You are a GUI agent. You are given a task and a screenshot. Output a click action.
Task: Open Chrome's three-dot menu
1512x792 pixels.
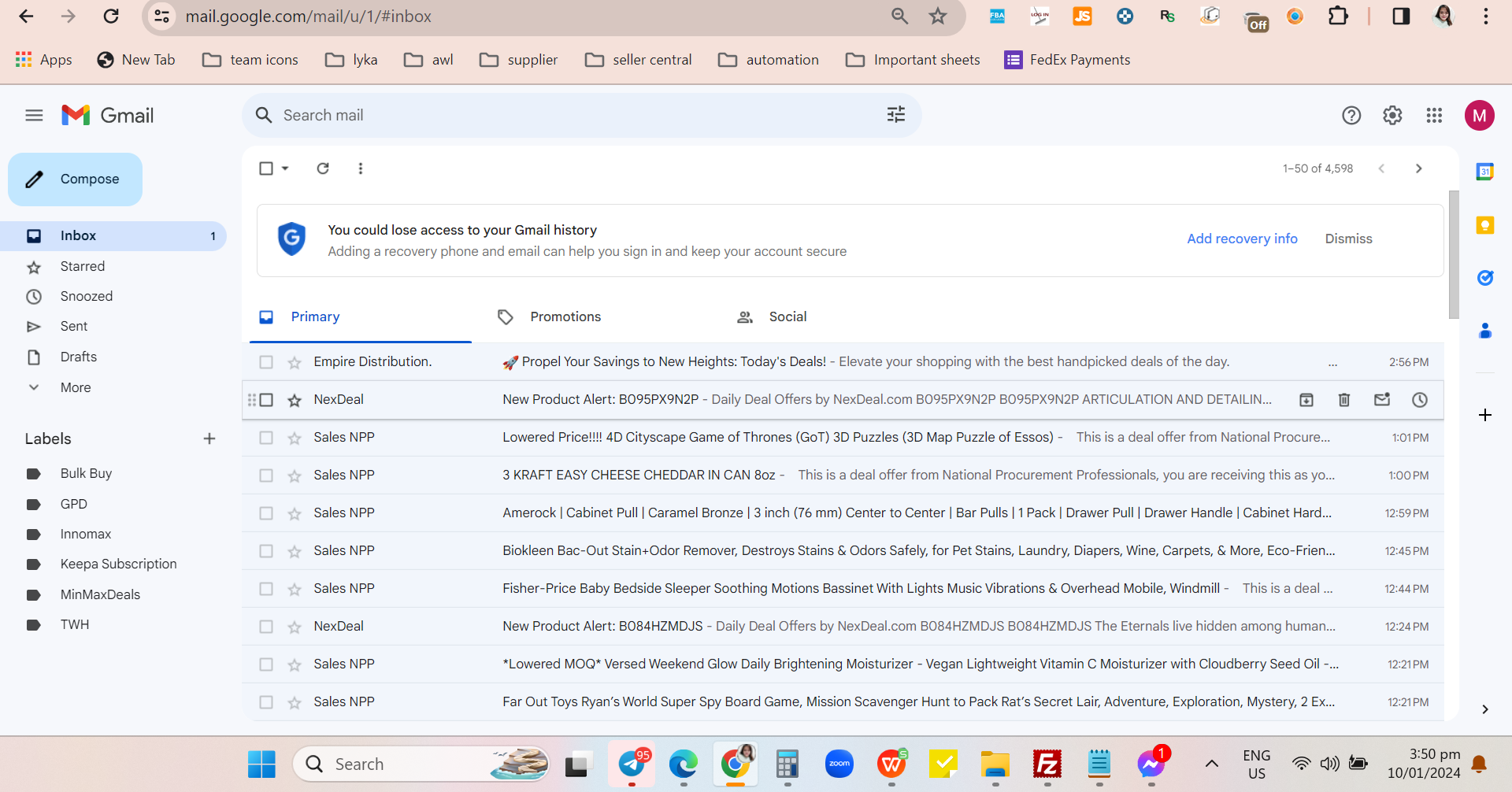click(x=1486, y=17)
